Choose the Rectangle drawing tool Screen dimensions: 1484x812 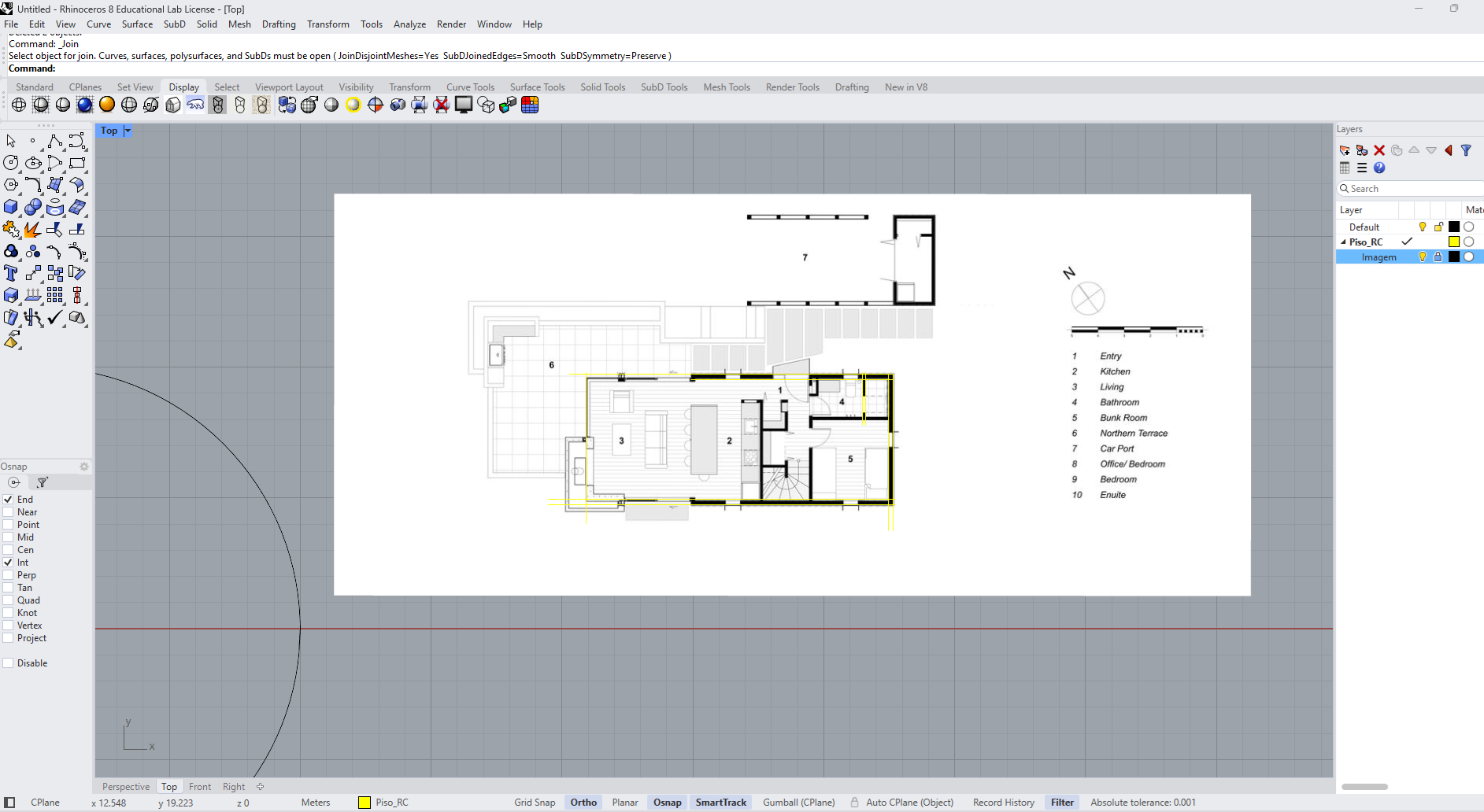coord(77,164)
